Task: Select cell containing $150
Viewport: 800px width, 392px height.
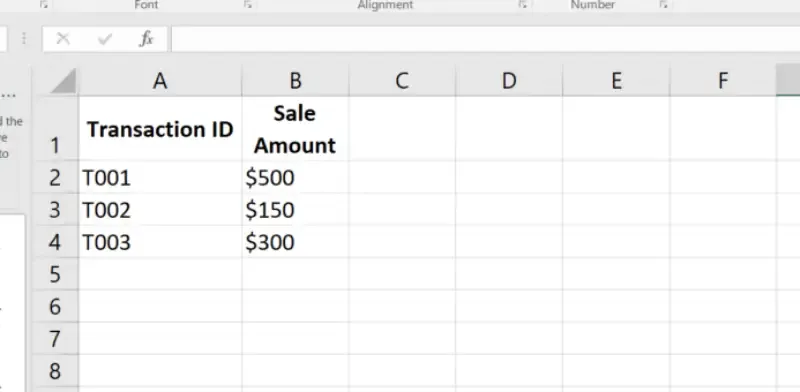Action: [x=295, y=209]
